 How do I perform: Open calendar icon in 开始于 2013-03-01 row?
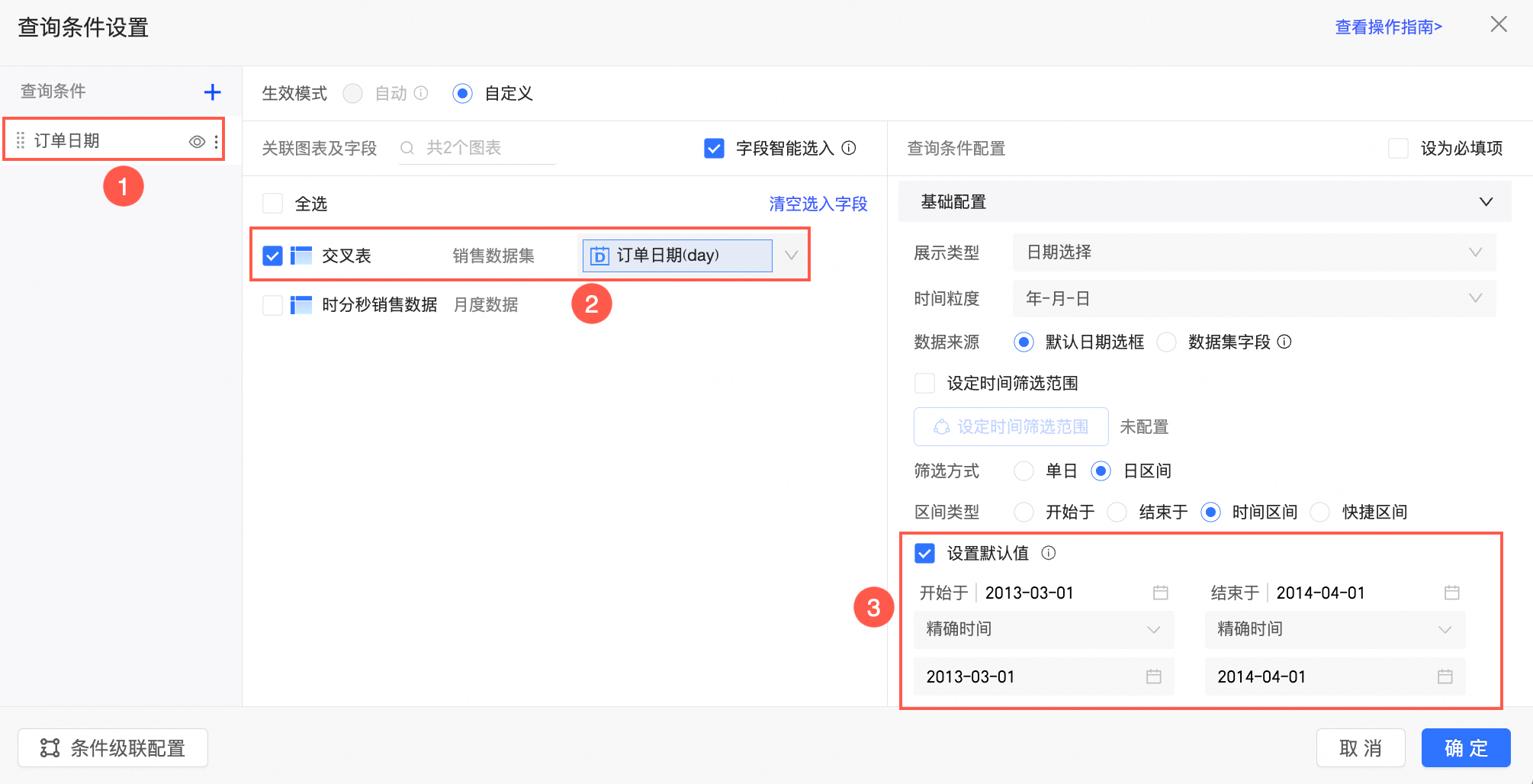click(1161, 593)
